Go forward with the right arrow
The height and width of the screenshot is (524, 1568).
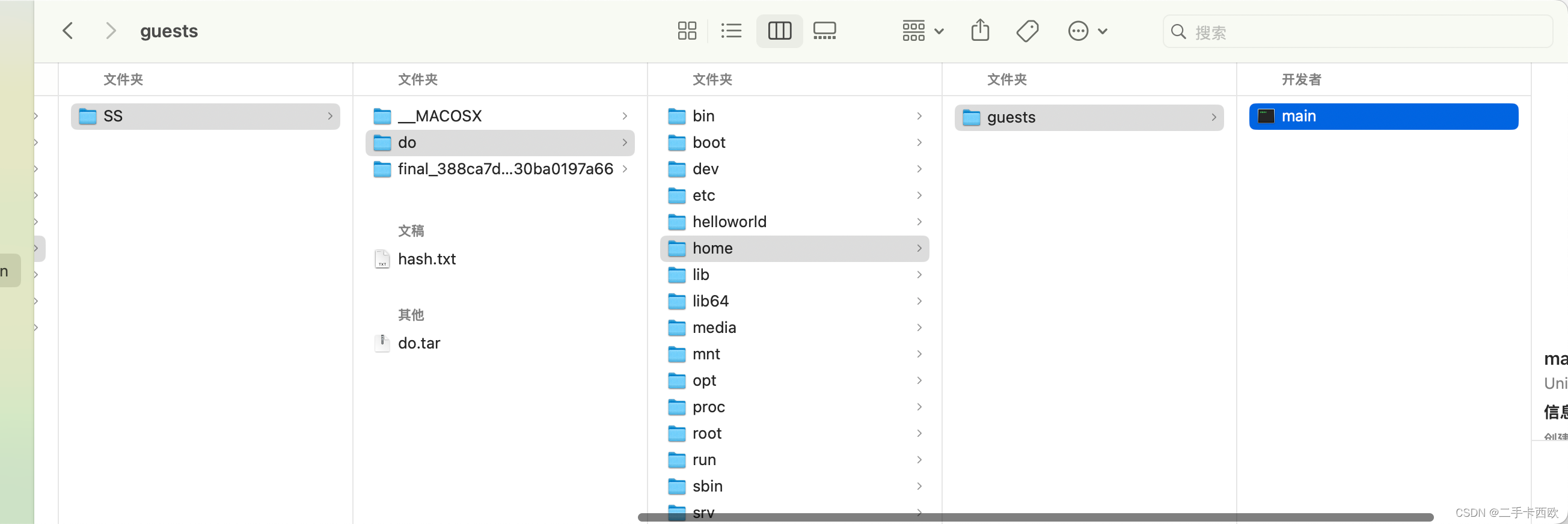coord(110,31)
